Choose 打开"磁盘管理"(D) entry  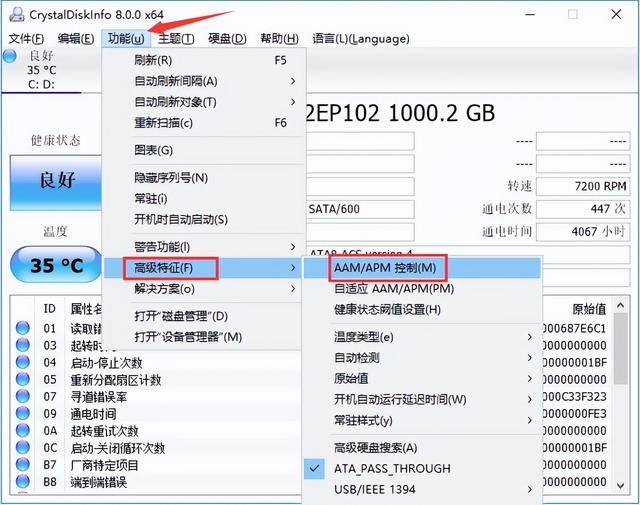[x=203, y=316]
